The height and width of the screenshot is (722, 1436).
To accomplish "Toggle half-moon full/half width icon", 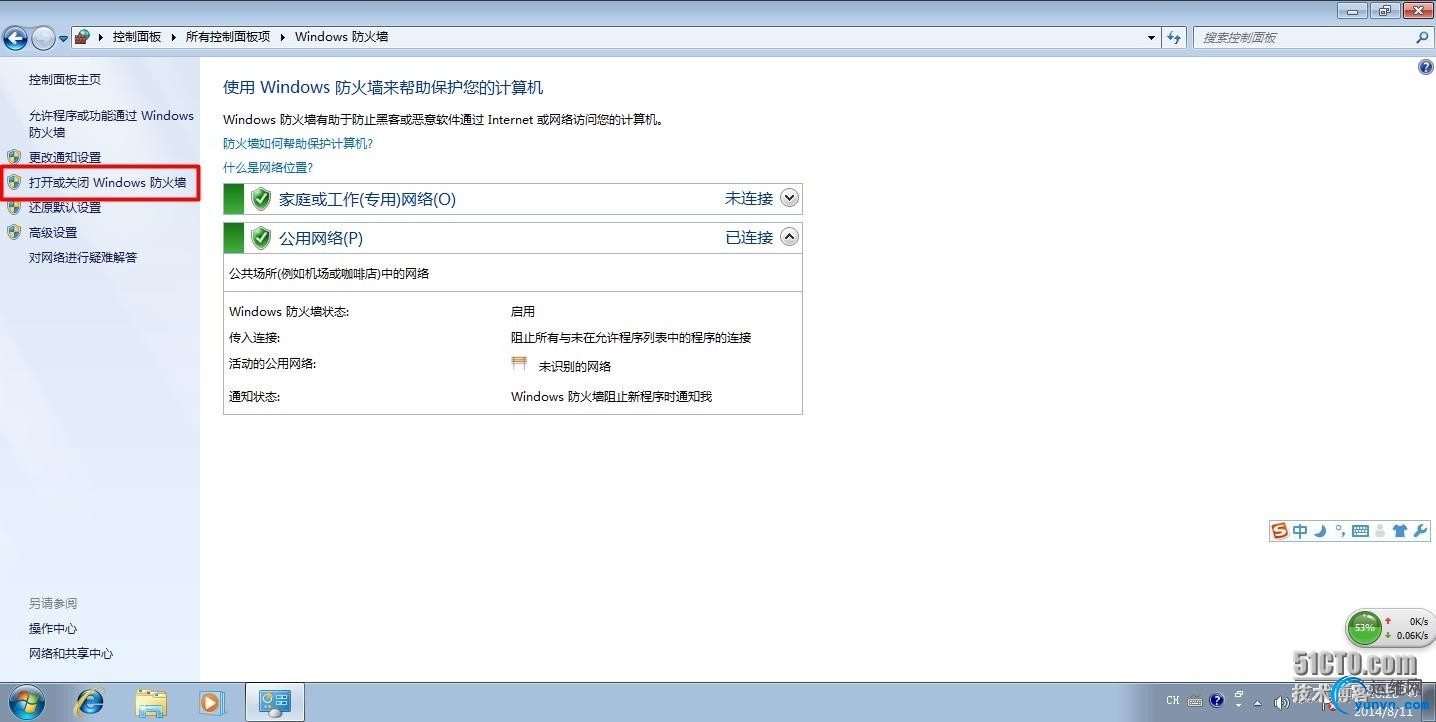I will [x=1320, y=531].
